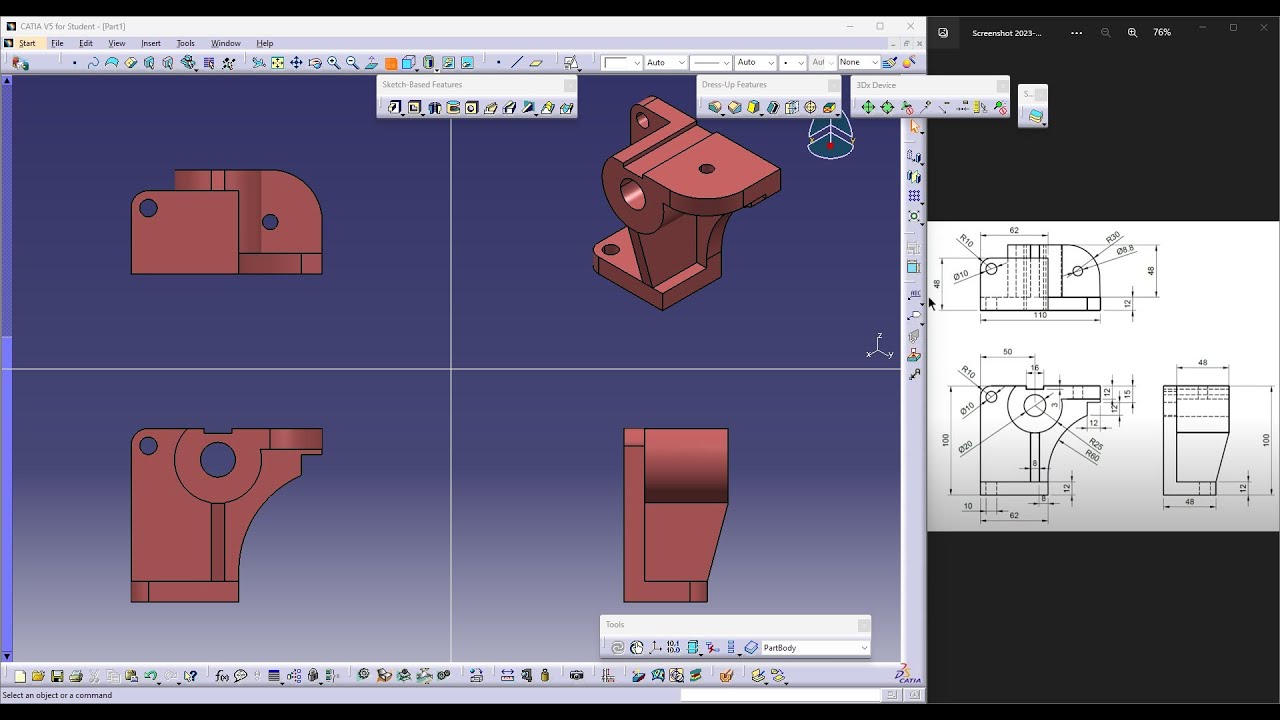Select the Pan view tool
1280x720 pixels.
click(x=296, y=62)
